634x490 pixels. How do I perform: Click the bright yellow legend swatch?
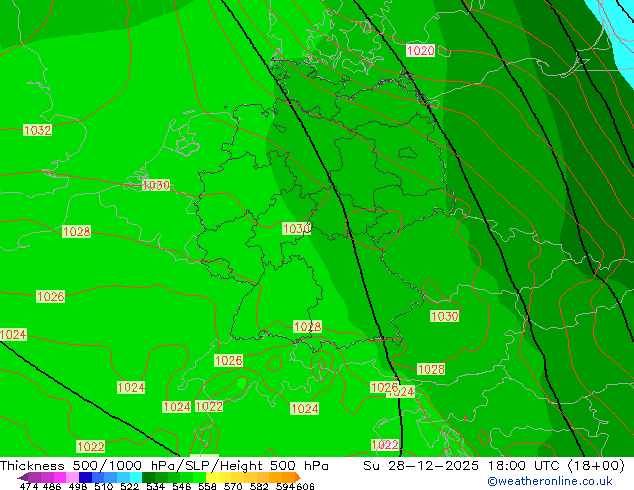pyautogui.click(x=213, y=477)
